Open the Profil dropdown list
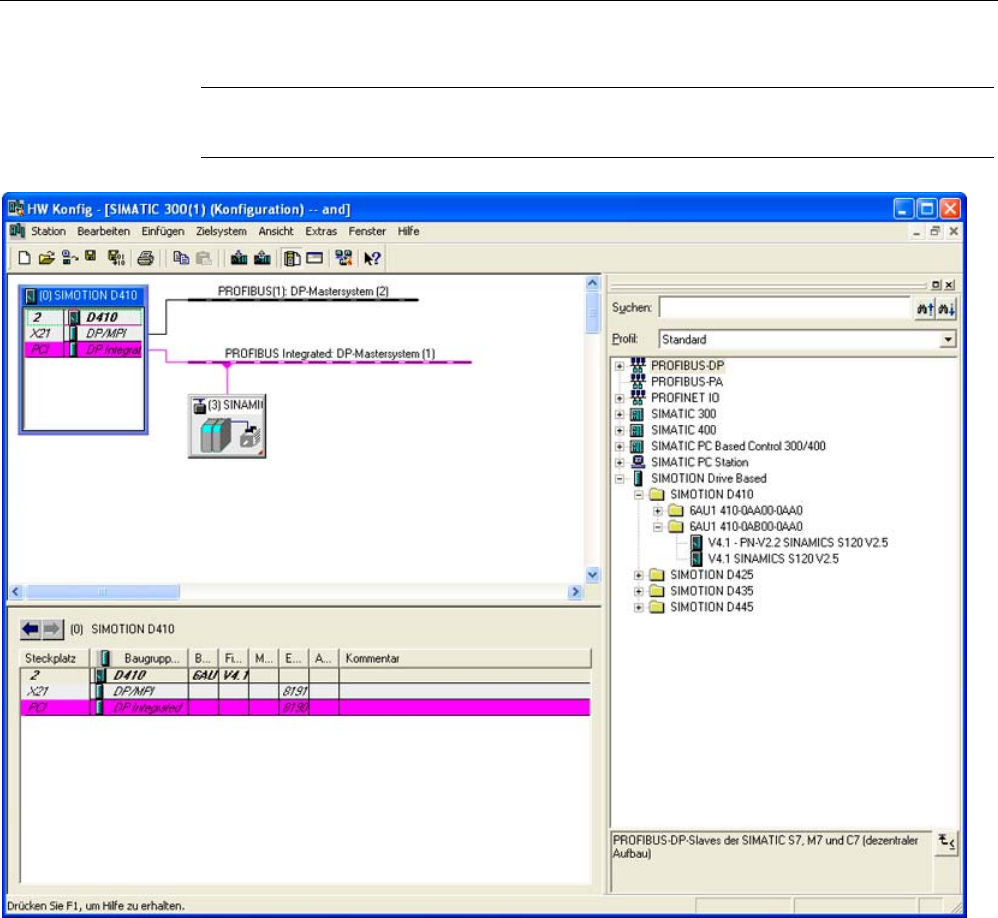 point(948,339)
